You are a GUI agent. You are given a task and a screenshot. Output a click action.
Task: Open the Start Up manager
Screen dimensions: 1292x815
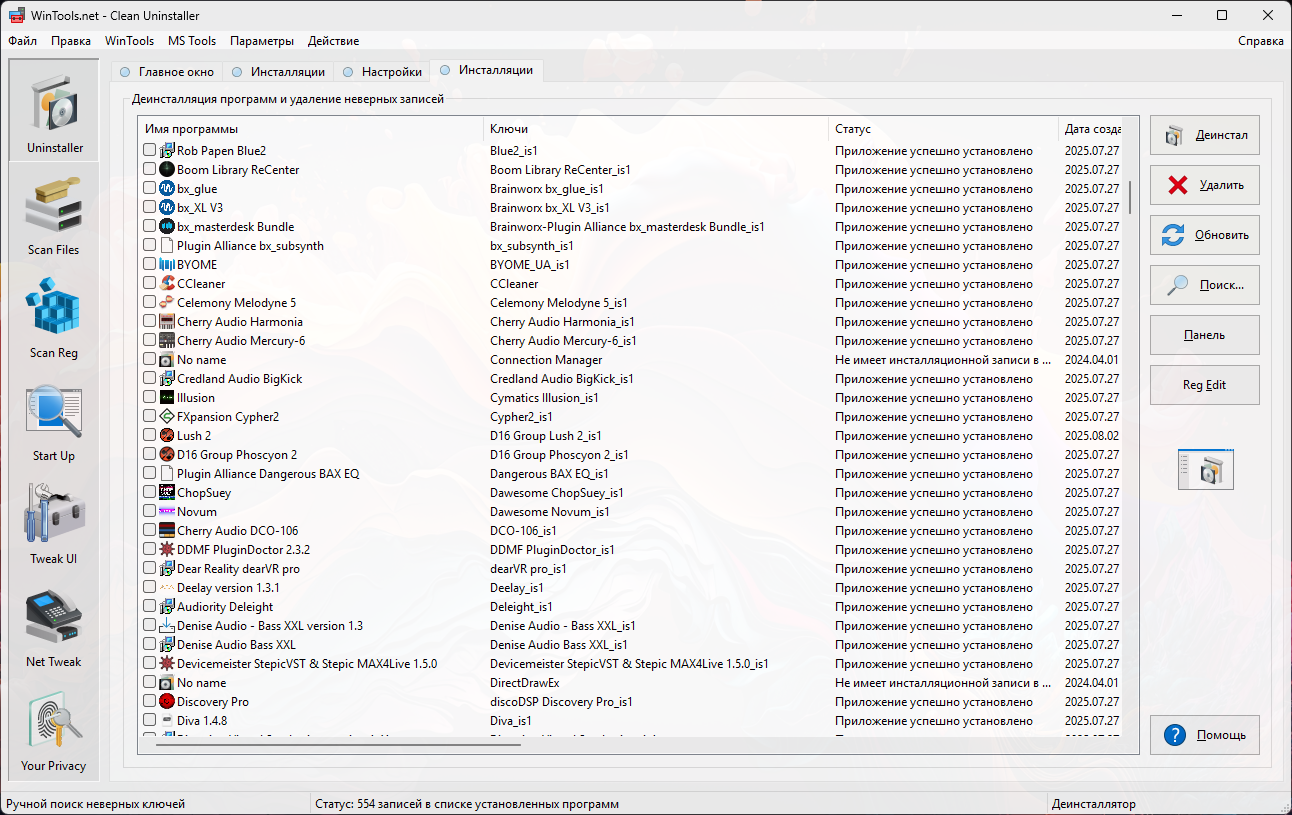point(54,420)
